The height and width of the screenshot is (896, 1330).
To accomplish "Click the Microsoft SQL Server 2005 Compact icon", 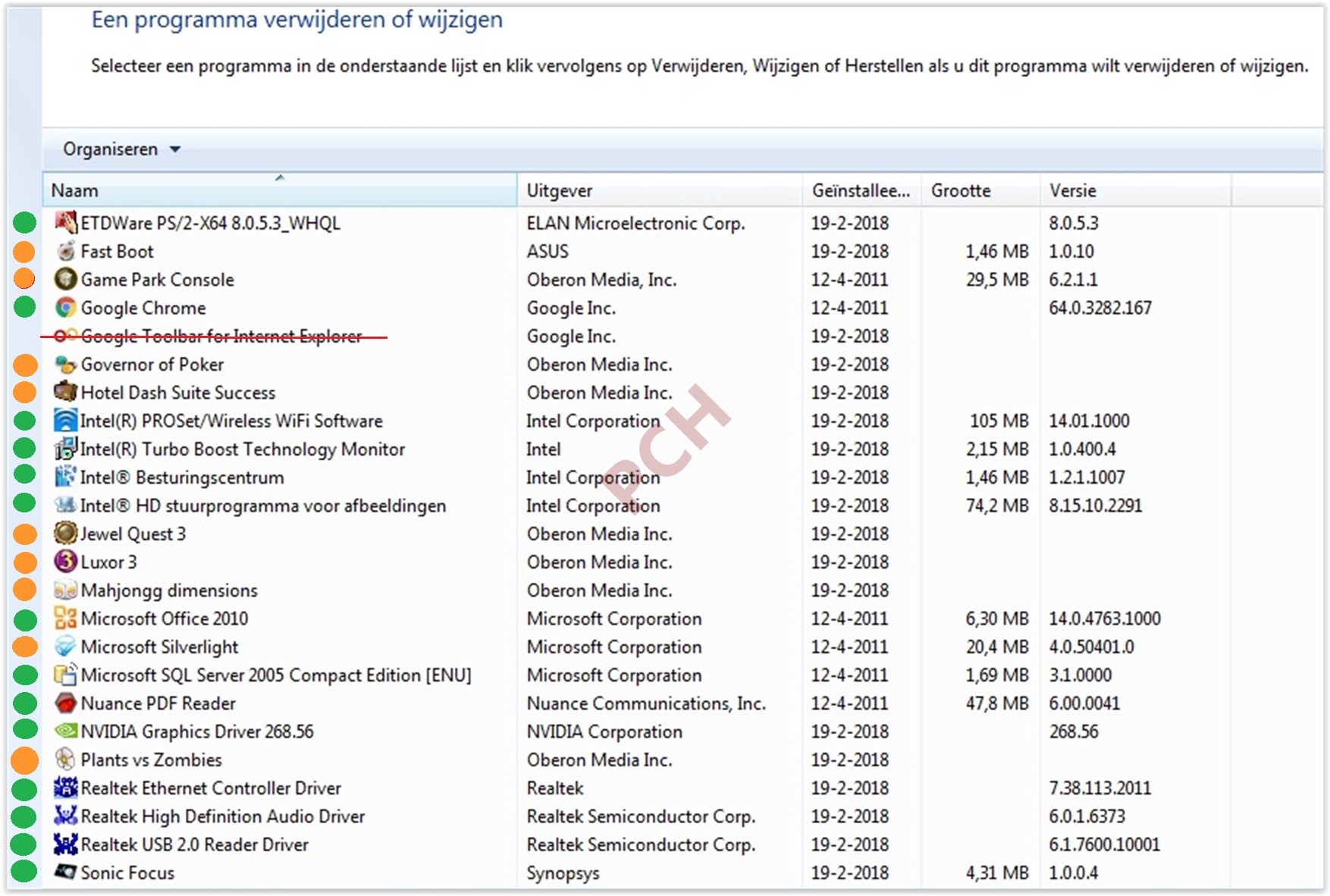I will tap(66, 675).
